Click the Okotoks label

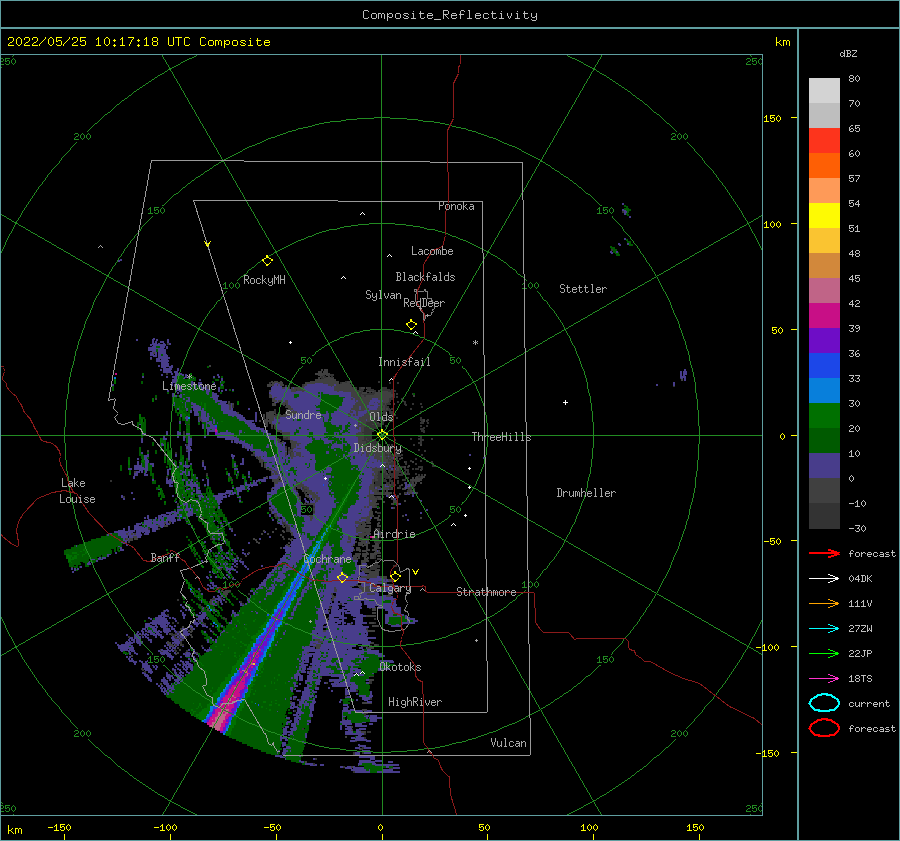[x=400, y=667]
